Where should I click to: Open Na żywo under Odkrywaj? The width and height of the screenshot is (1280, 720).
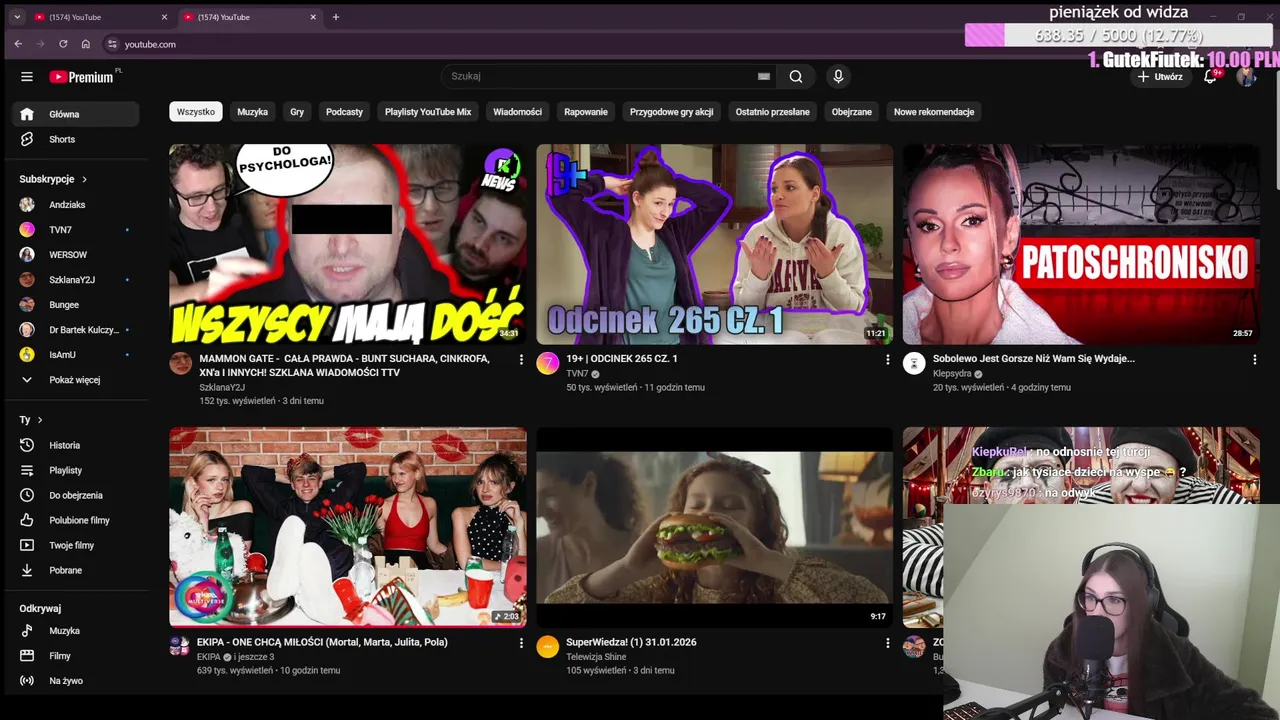point(76,681)
